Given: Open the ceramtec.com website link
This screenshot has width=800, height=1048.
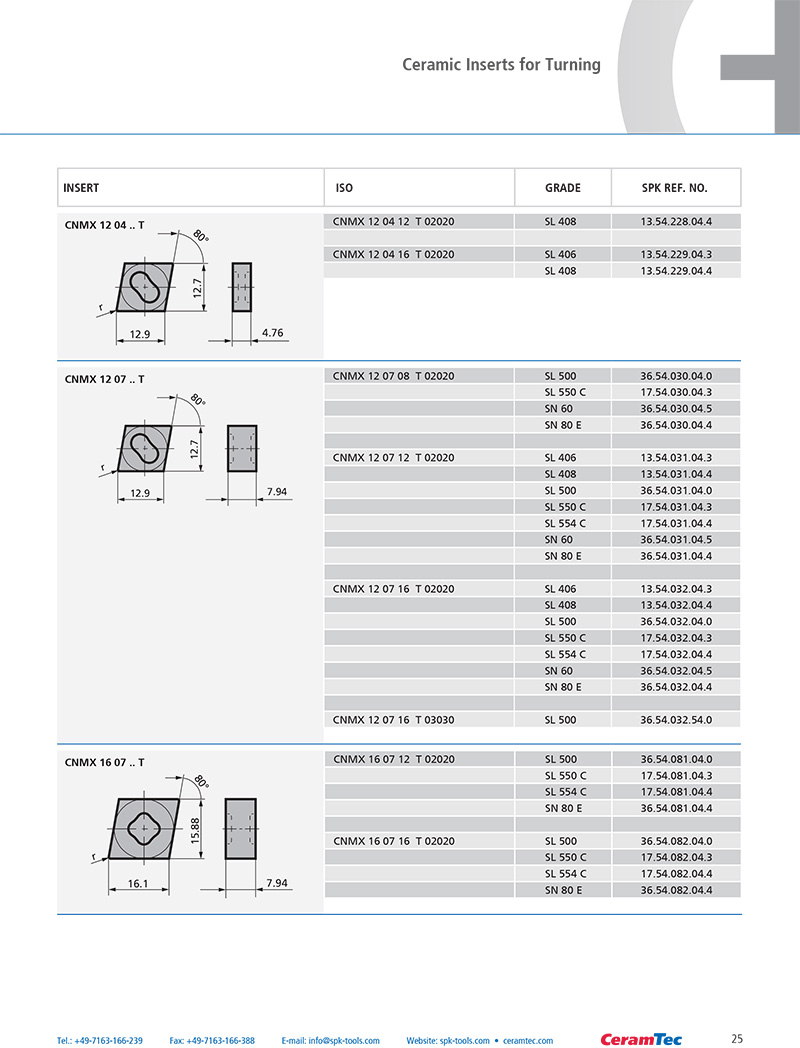Looking at the screenshot, I should (528, 1041).
